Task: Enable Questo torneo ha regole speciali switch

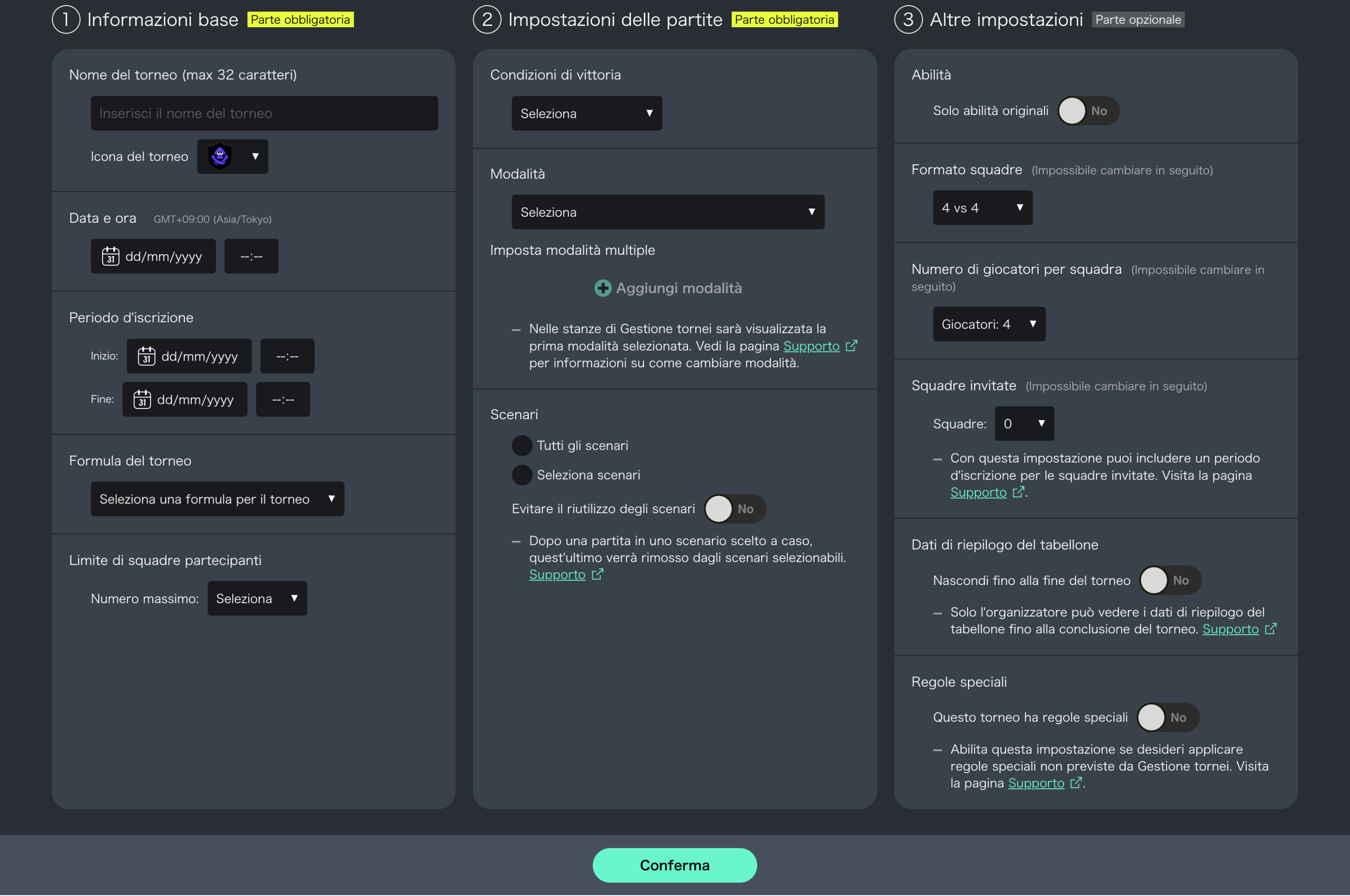Action: click(1168, 717)
